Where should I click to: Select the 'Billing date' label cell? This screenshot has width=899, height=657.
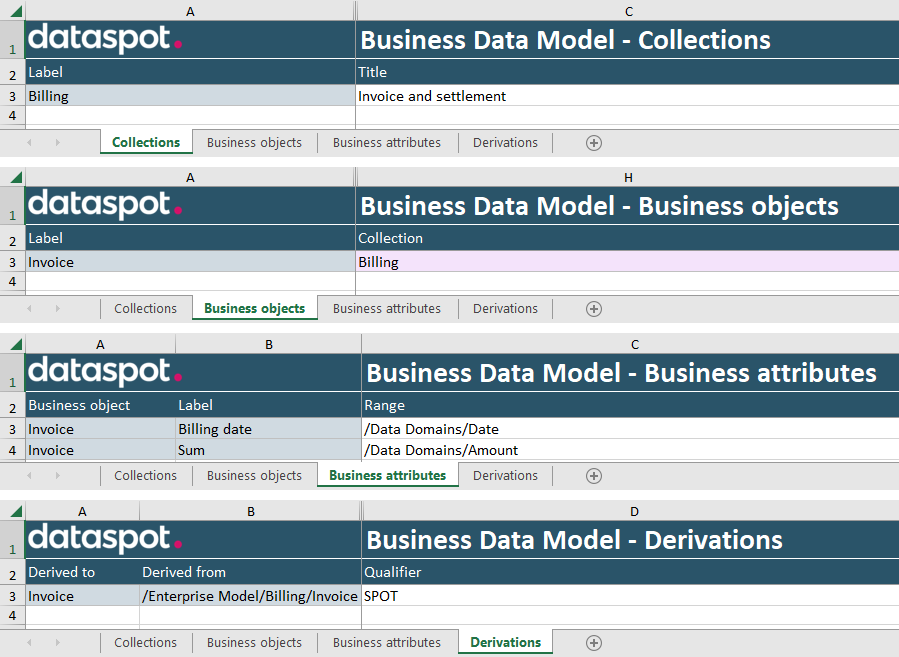[x=267, y=429]
